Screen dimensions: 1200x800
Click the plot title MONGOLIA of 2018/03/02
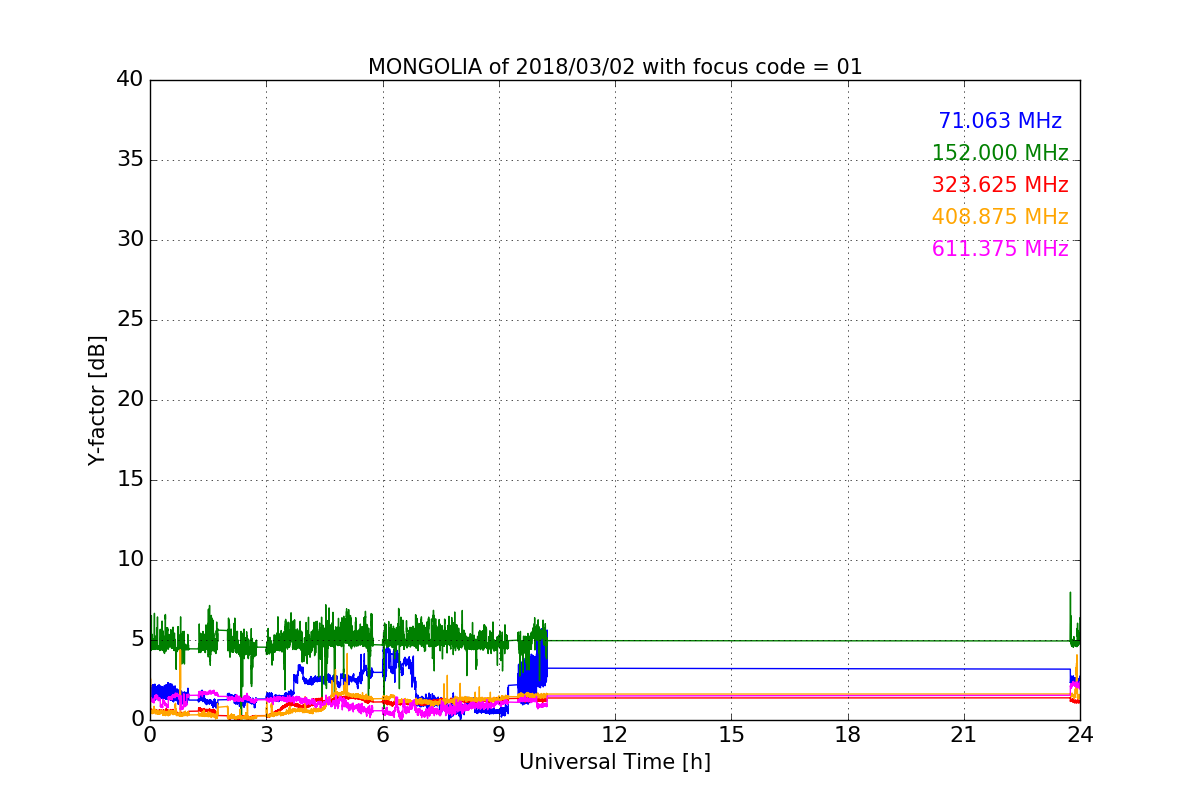615,67
